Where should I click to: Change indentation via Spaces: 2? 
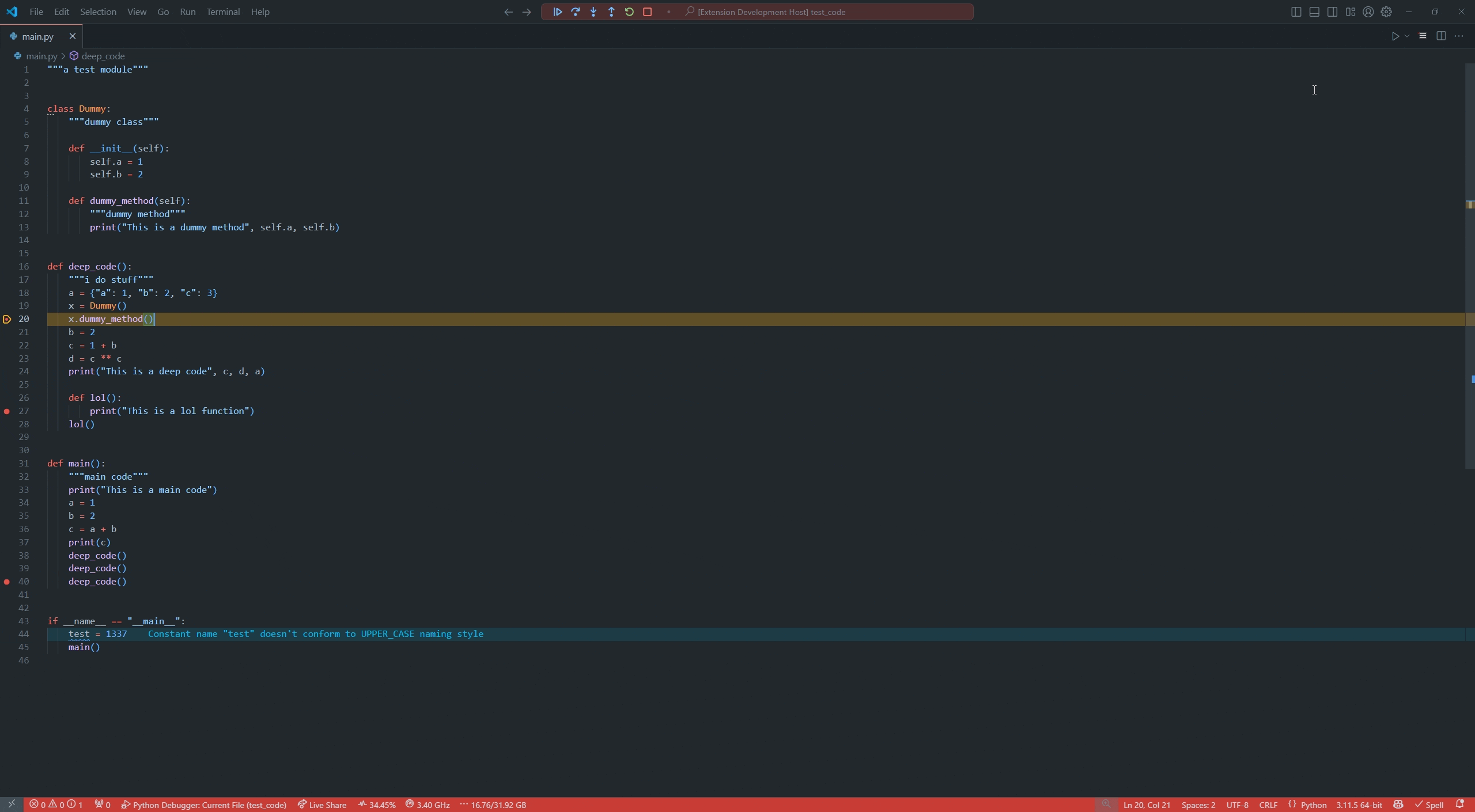[x=1198, y=805]
